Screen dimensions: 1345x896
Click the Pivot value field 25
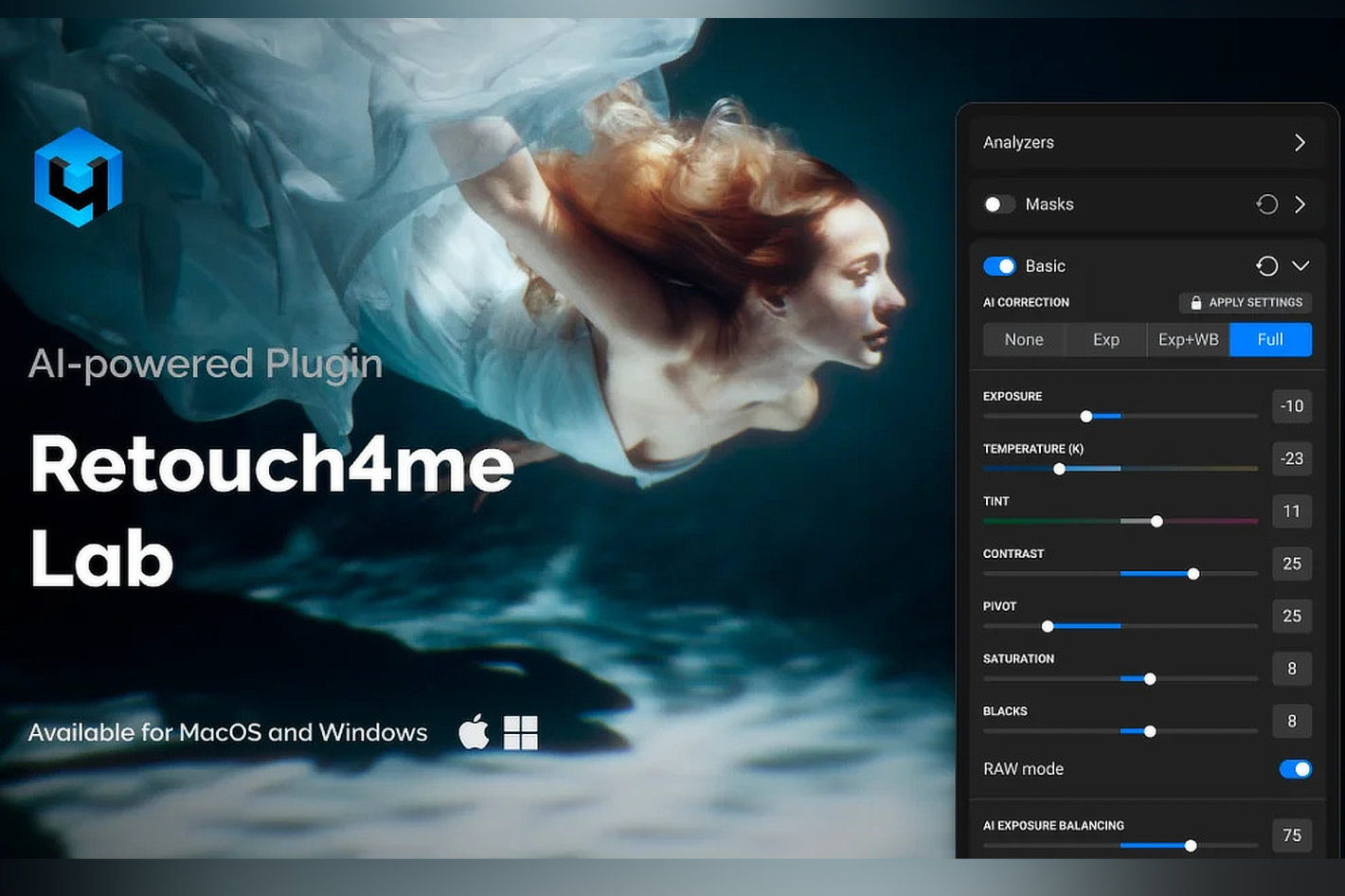click(x=1292, y=616)
